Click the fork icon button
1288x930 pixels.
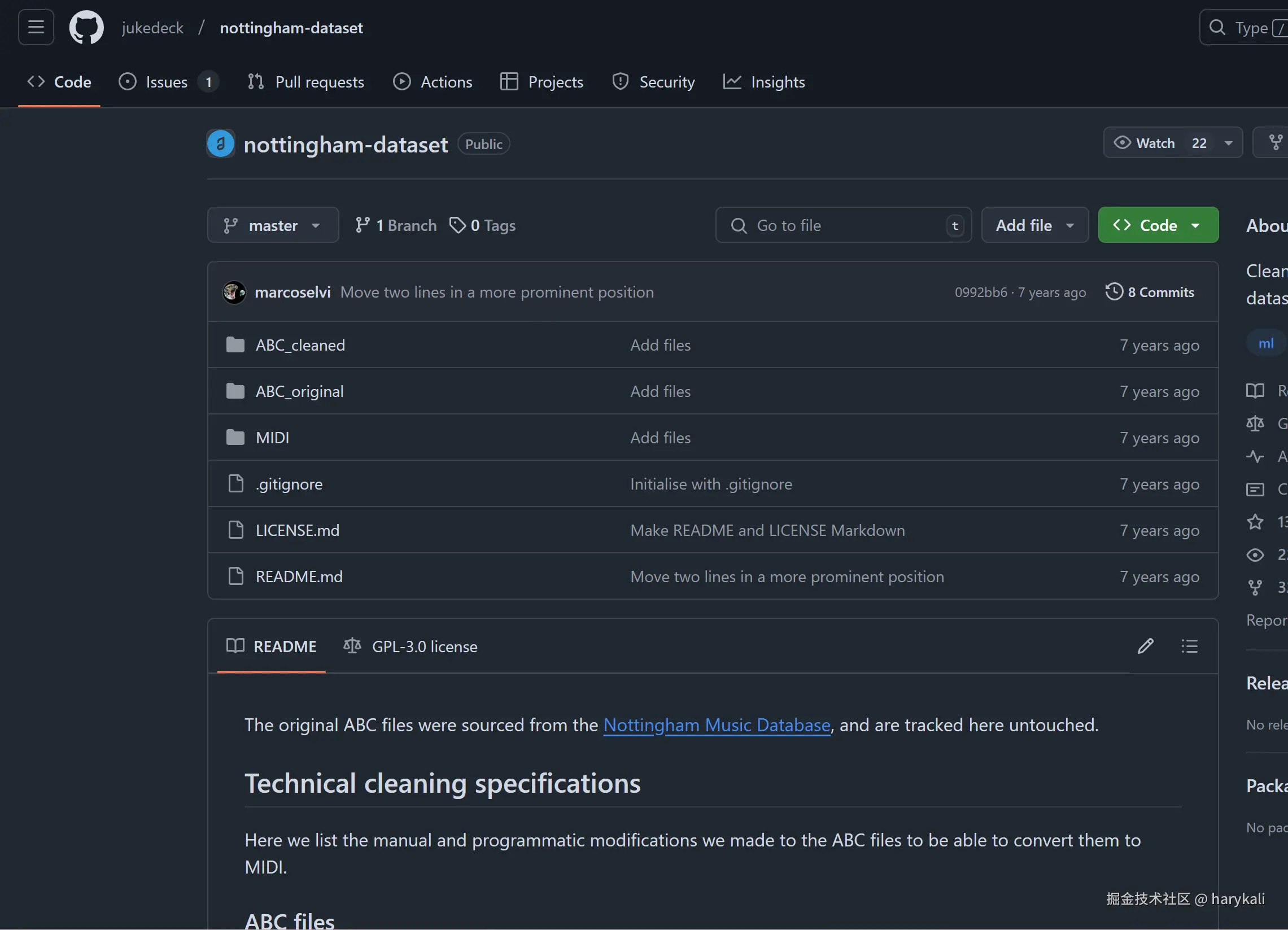(1275, 142)
